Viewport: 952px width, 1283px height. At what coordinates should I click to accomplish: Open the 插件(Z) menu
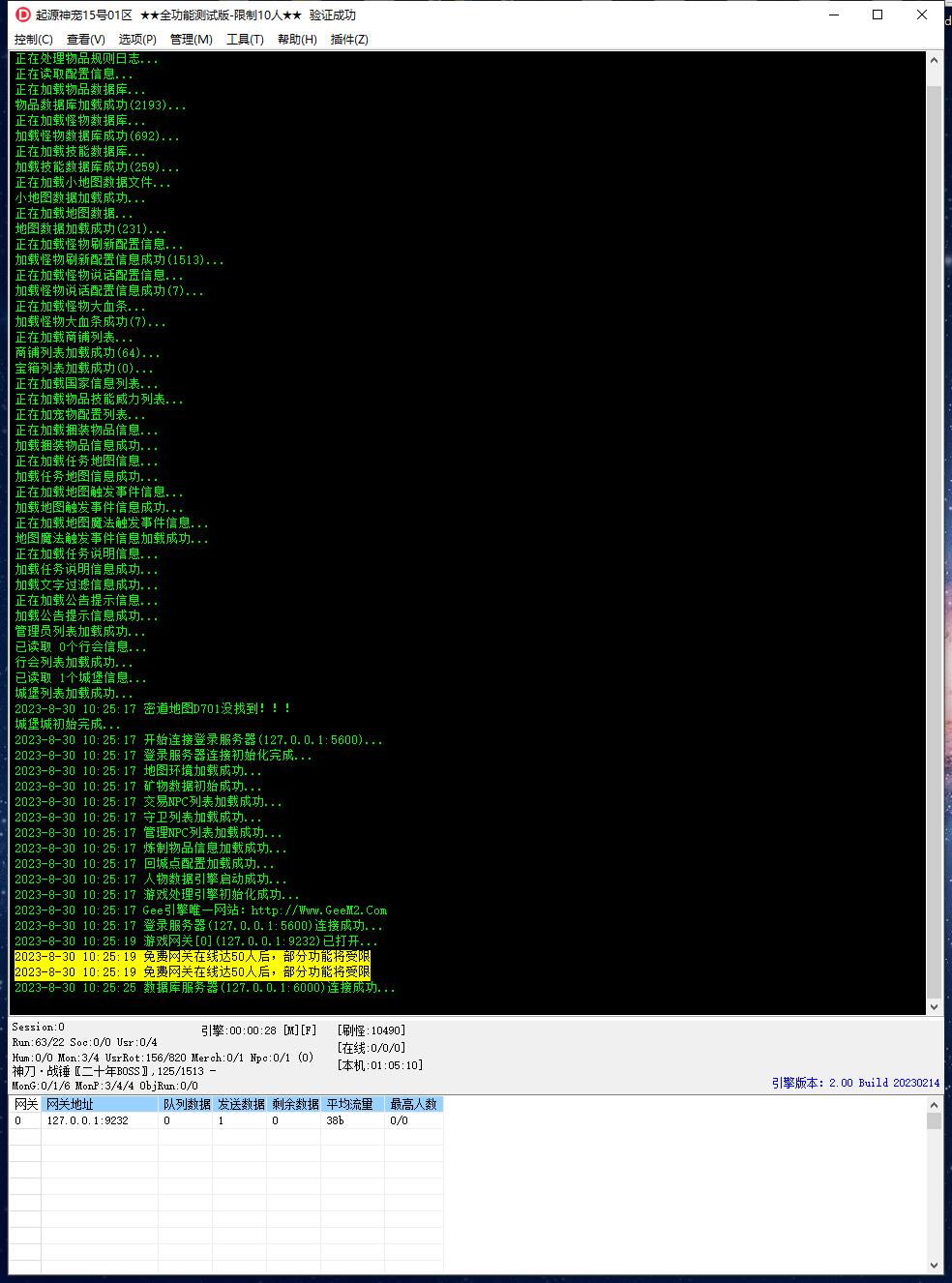coord(349,40)
